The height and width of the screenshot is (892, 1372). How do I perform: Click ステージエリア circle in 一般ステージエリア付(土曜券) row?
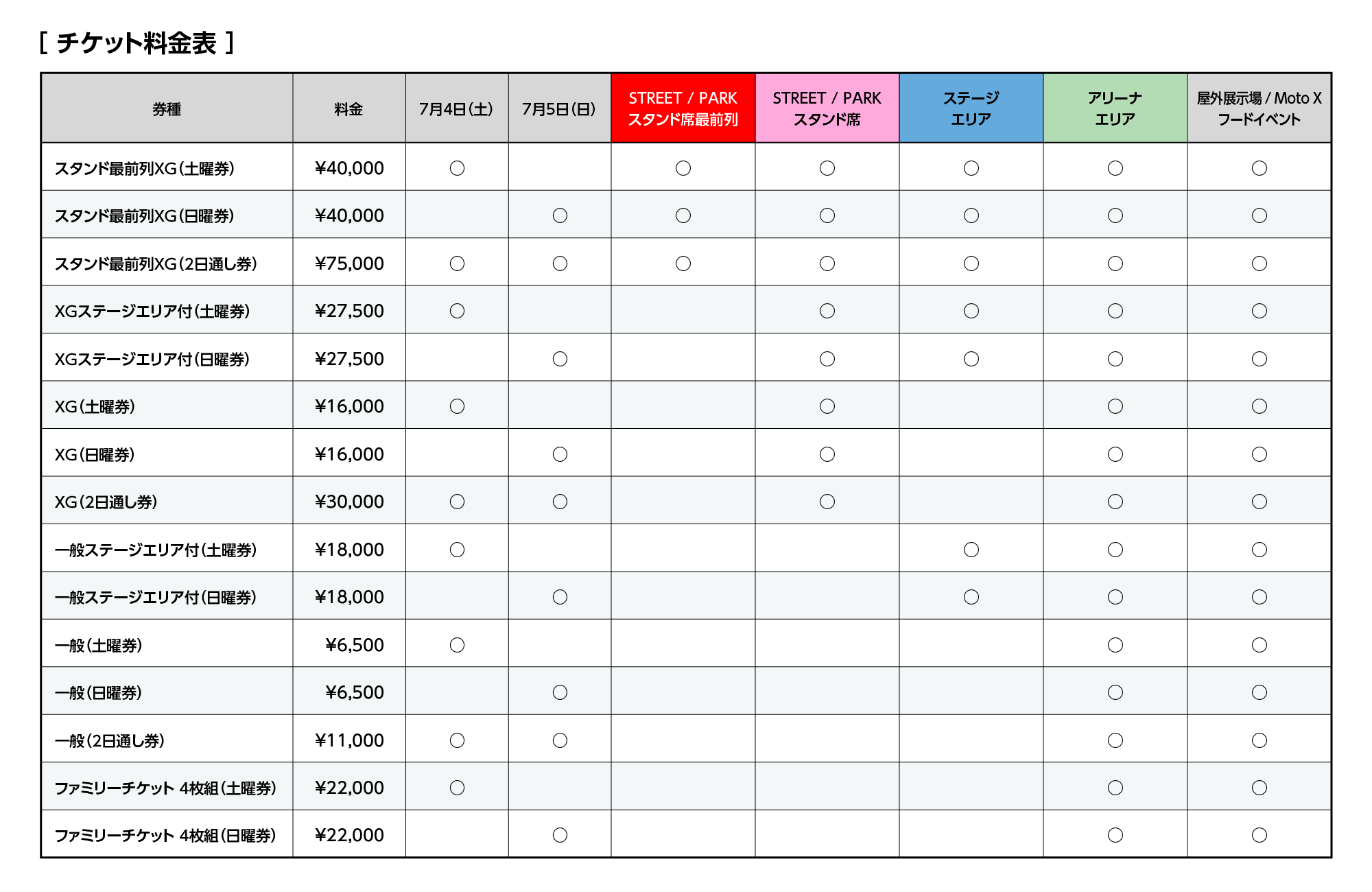[x=971, y=550]
